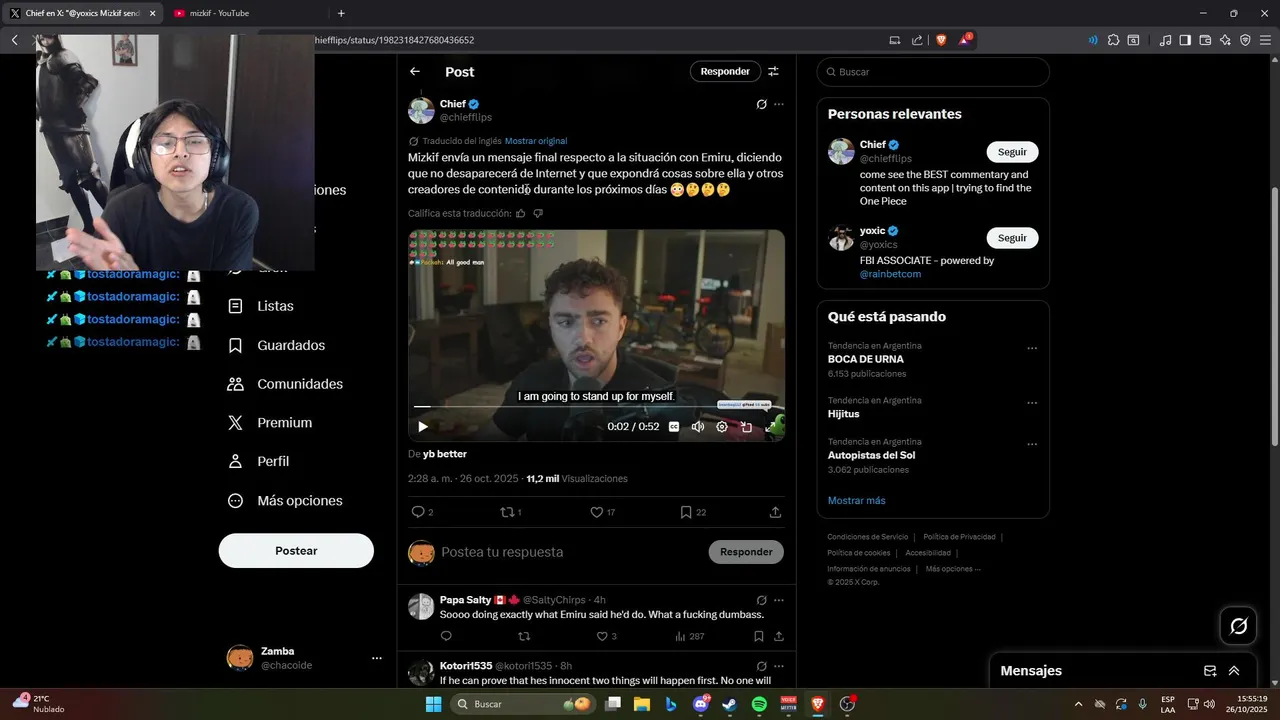Screen dimensions: 1280x720
Task: Open Listas in the sidebar
Action: 262,306
